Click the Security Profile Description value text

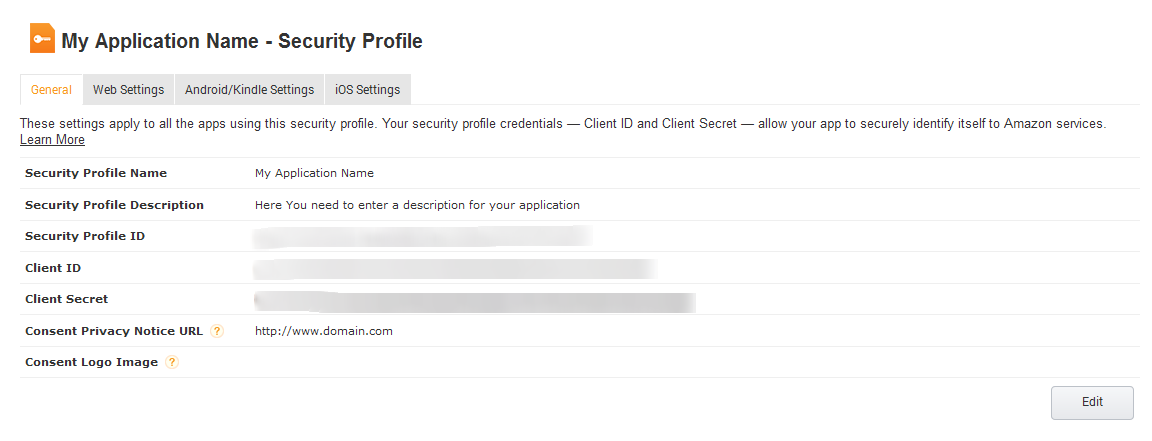click(x=417, y=205)
